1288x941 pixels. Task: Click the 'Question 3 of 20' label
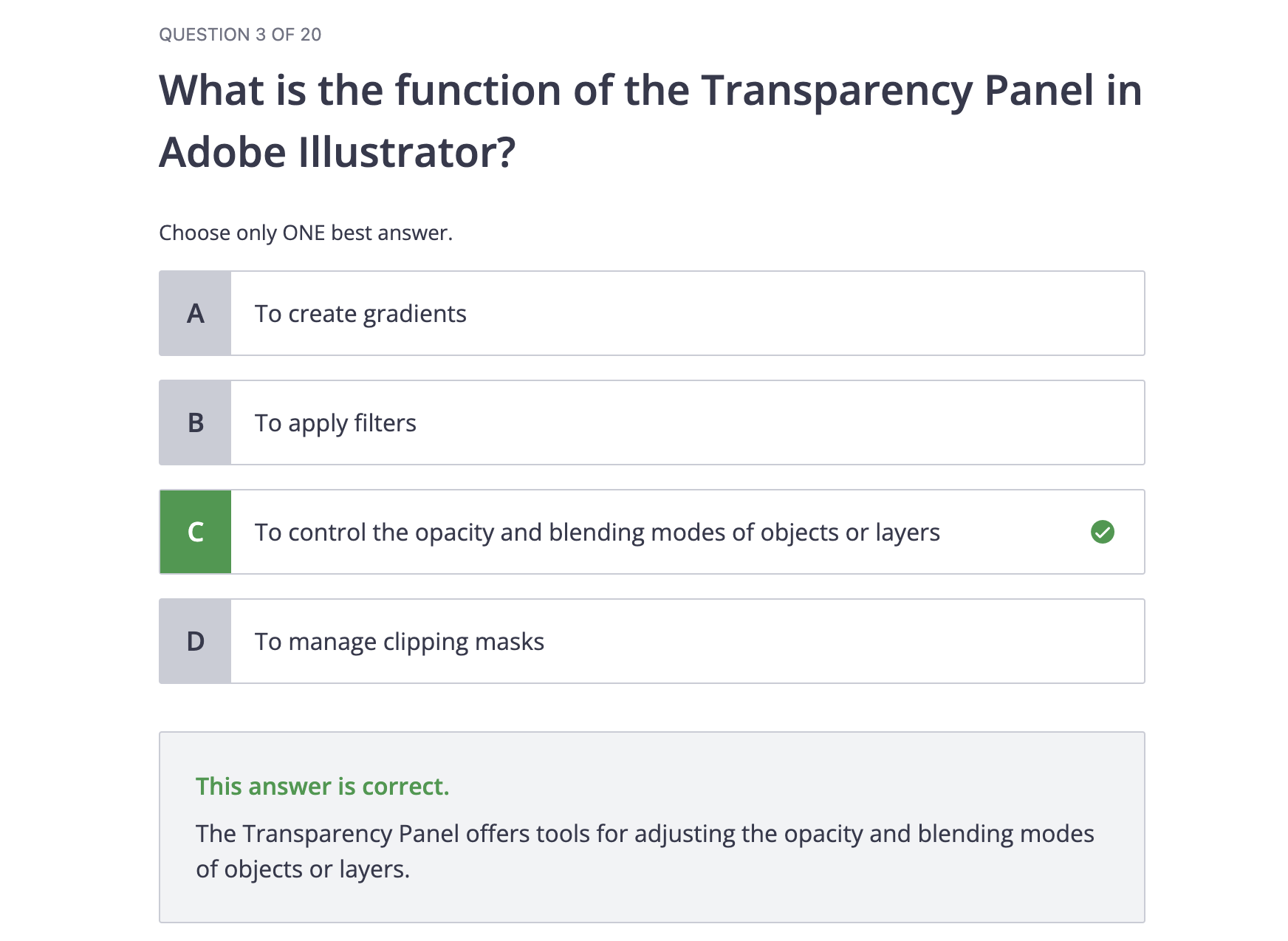tap(240, 35)
